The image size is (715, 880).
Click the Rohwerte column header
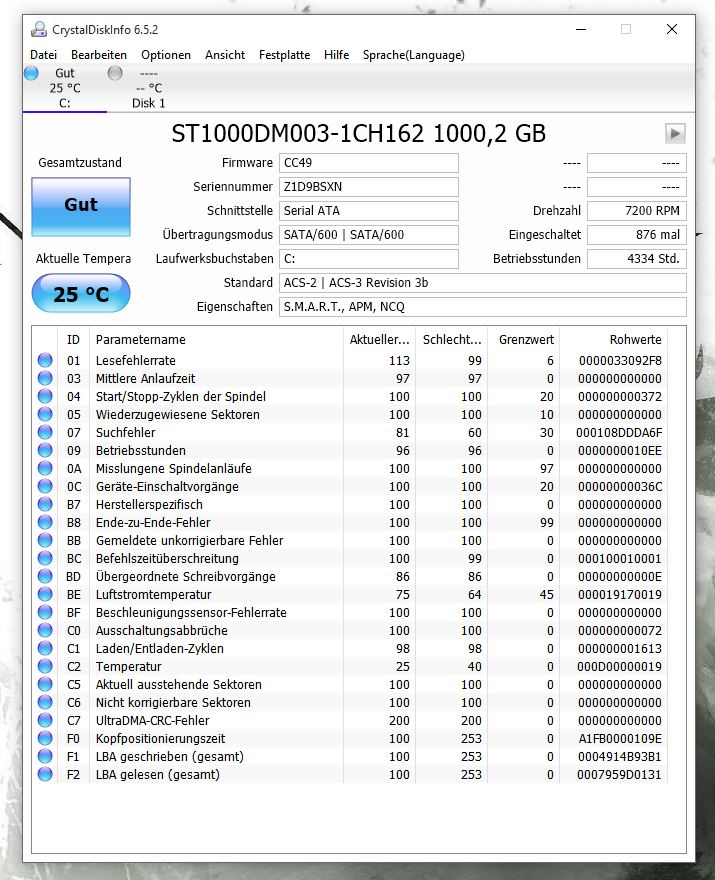coord(613,340)
